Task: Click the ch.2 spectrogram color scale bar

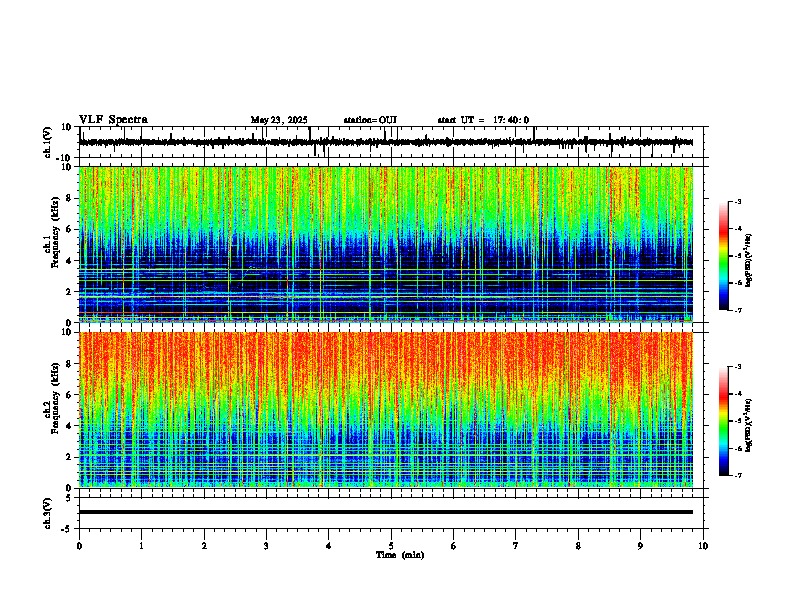Action: [723, 421]
